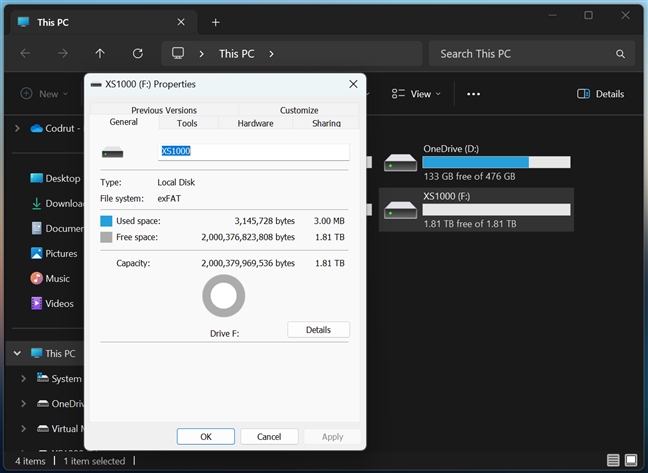Close the XS1000 Properties dialog
Viewport: 648px width, 473px height.
coord(353,84)
